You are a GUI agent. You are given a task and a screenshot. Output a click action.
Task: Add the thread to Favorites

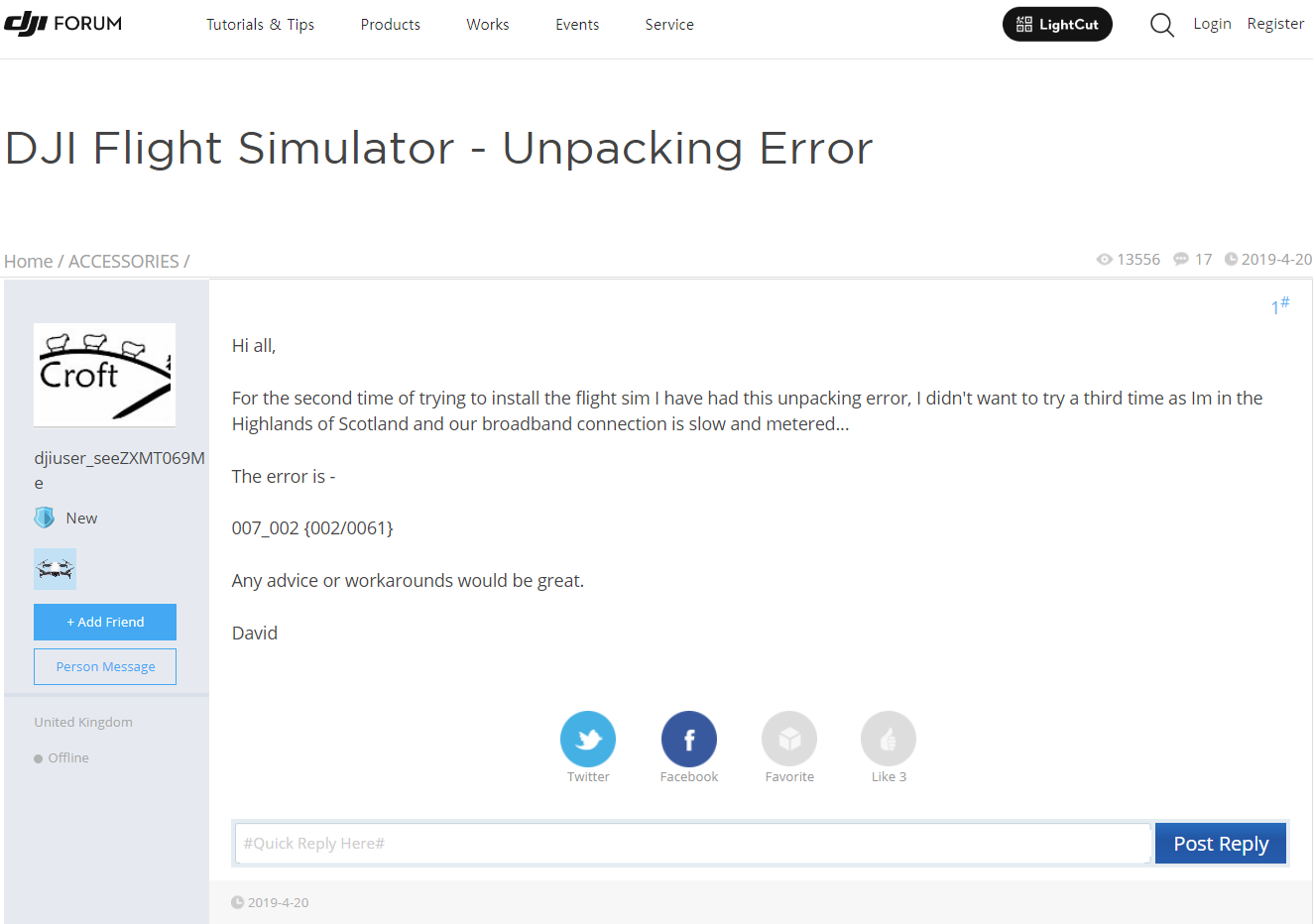(x=789, y=739)
